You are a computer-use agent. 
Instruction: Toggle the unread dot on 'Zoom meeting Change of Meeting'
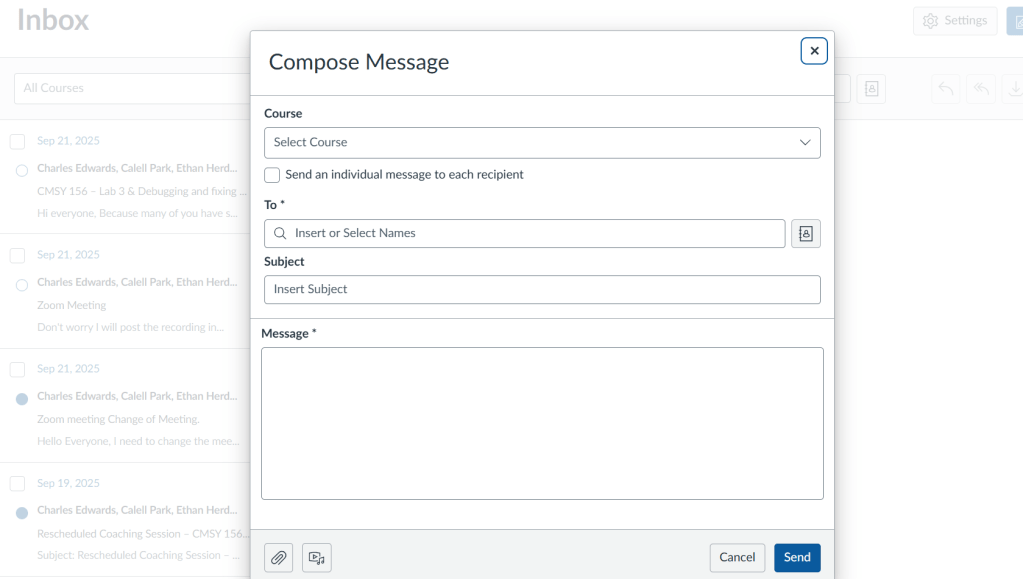click(x=22, y=399)
